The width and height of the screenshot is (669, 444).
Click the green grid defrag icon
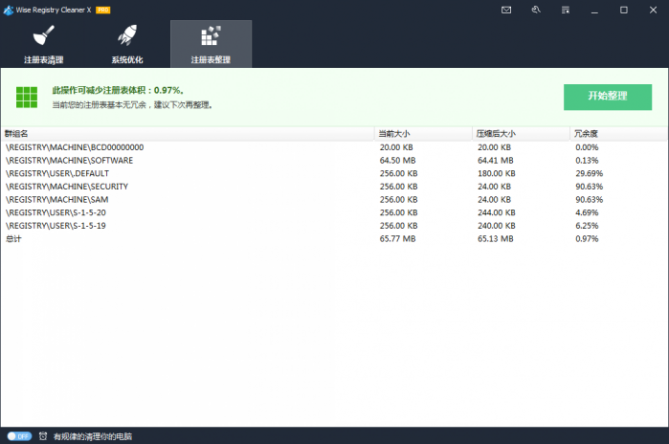click(x=26, y=97)
